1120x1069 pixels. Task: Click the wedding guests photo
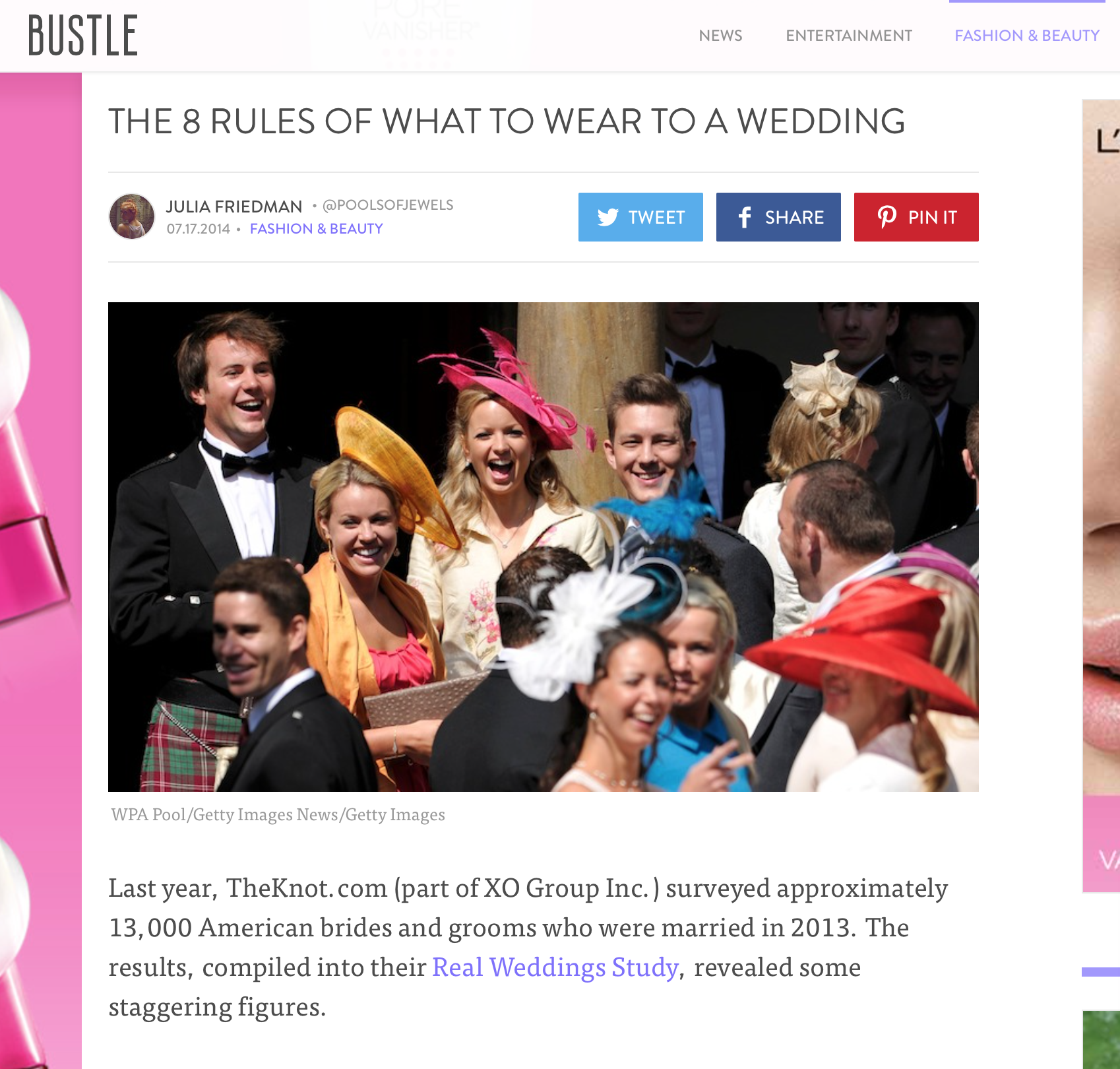[544, 547]
